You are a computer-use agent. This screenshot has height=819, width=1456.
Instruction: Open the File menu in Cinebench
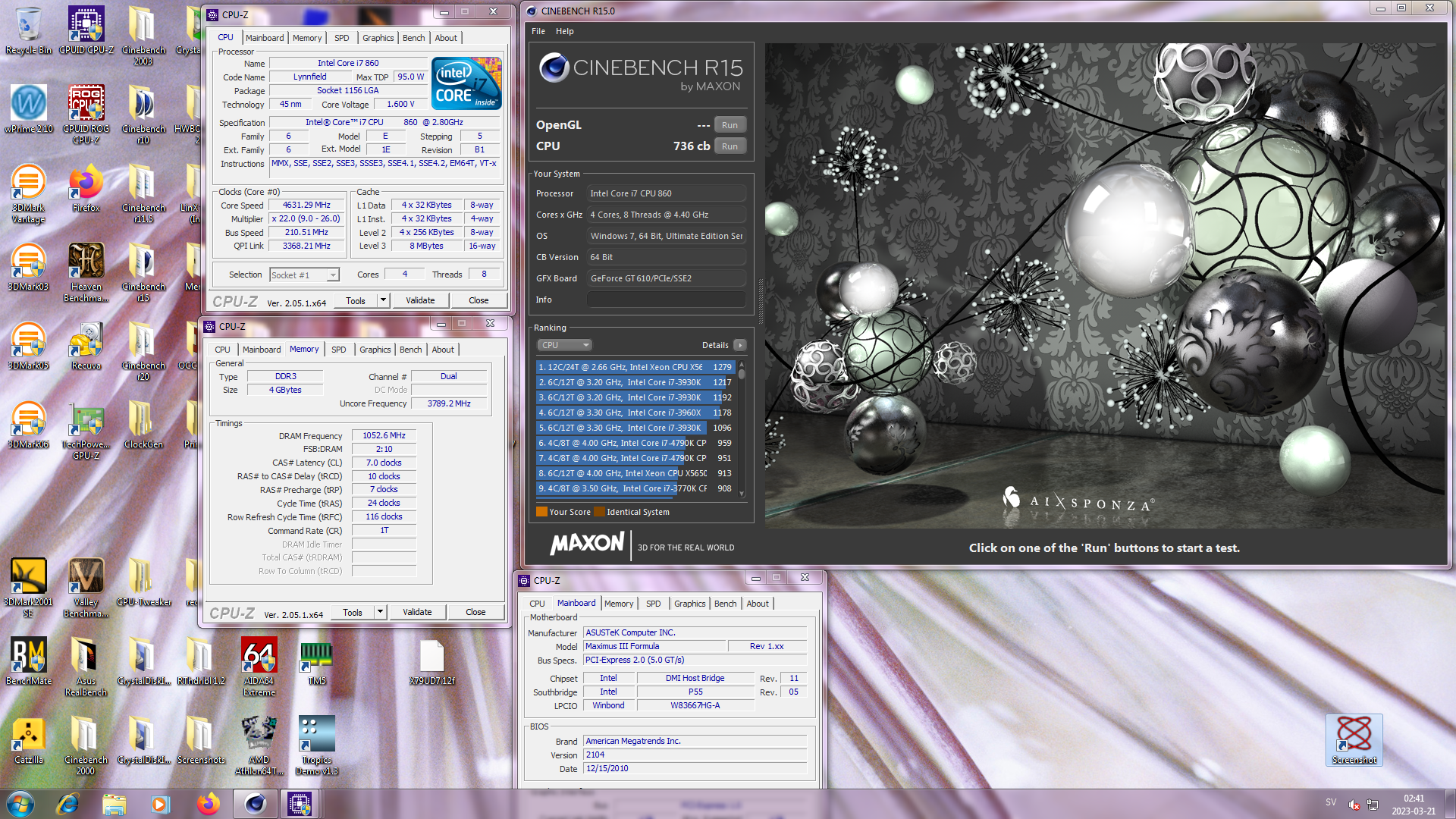coord(538,31)
